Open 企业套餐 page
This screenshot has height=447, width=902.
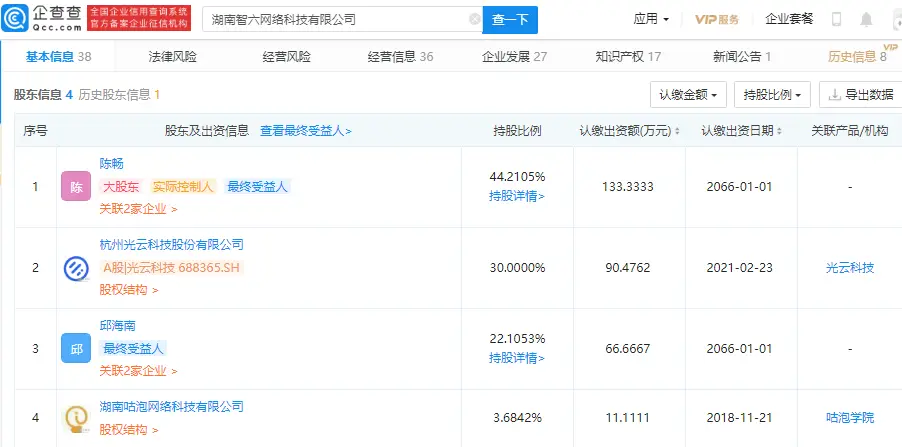[789, 19]
